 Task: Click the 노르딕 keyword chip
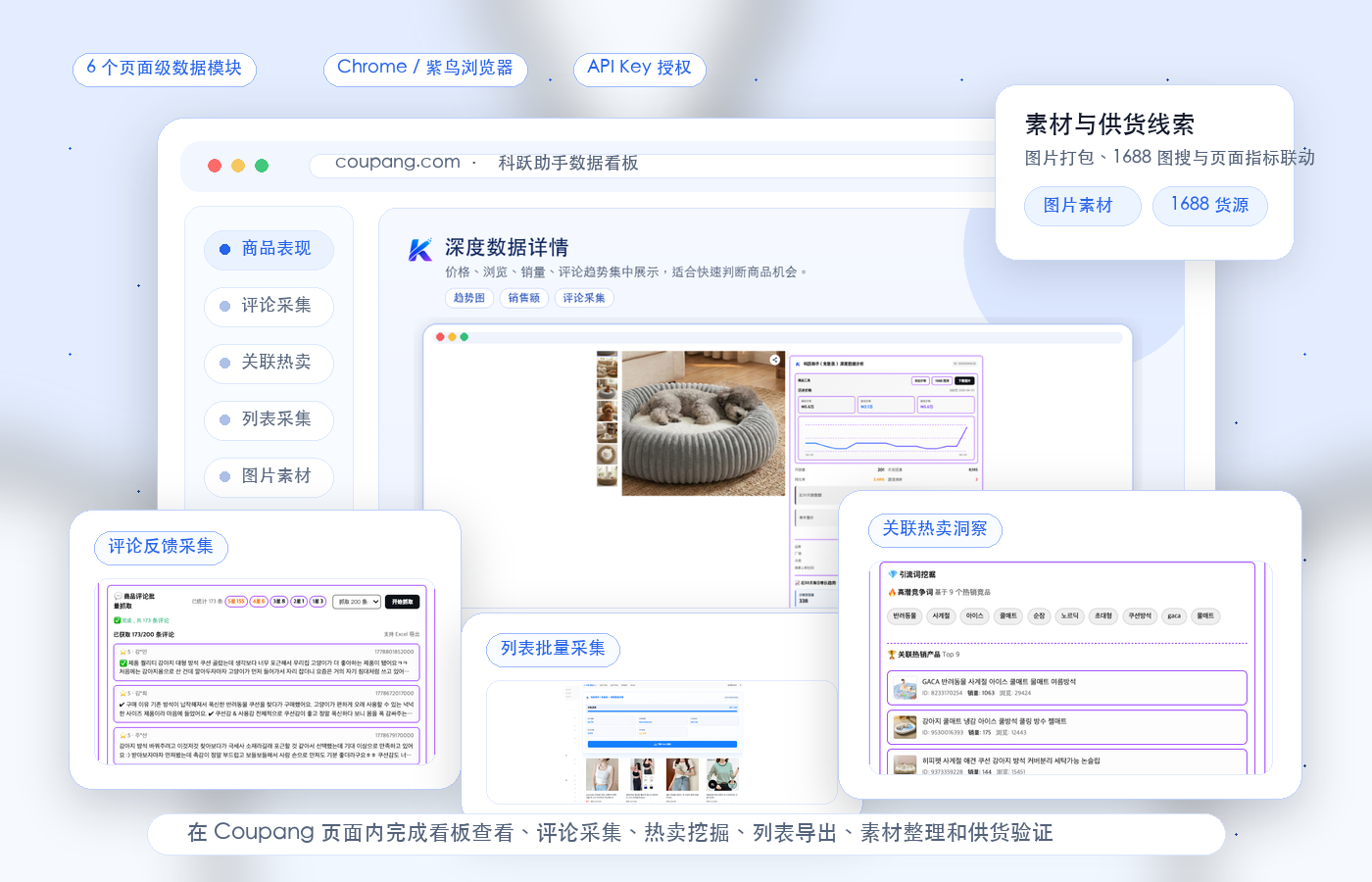tap(1069, 616)
